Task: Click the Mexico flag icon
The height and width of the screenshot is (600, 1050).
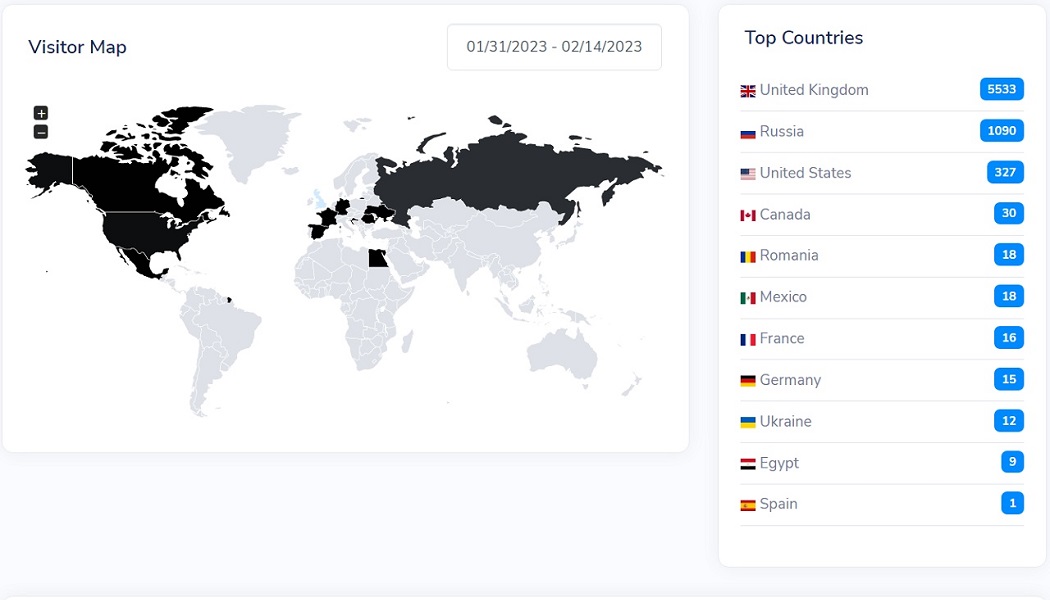Action: click(x=748, y=298)
